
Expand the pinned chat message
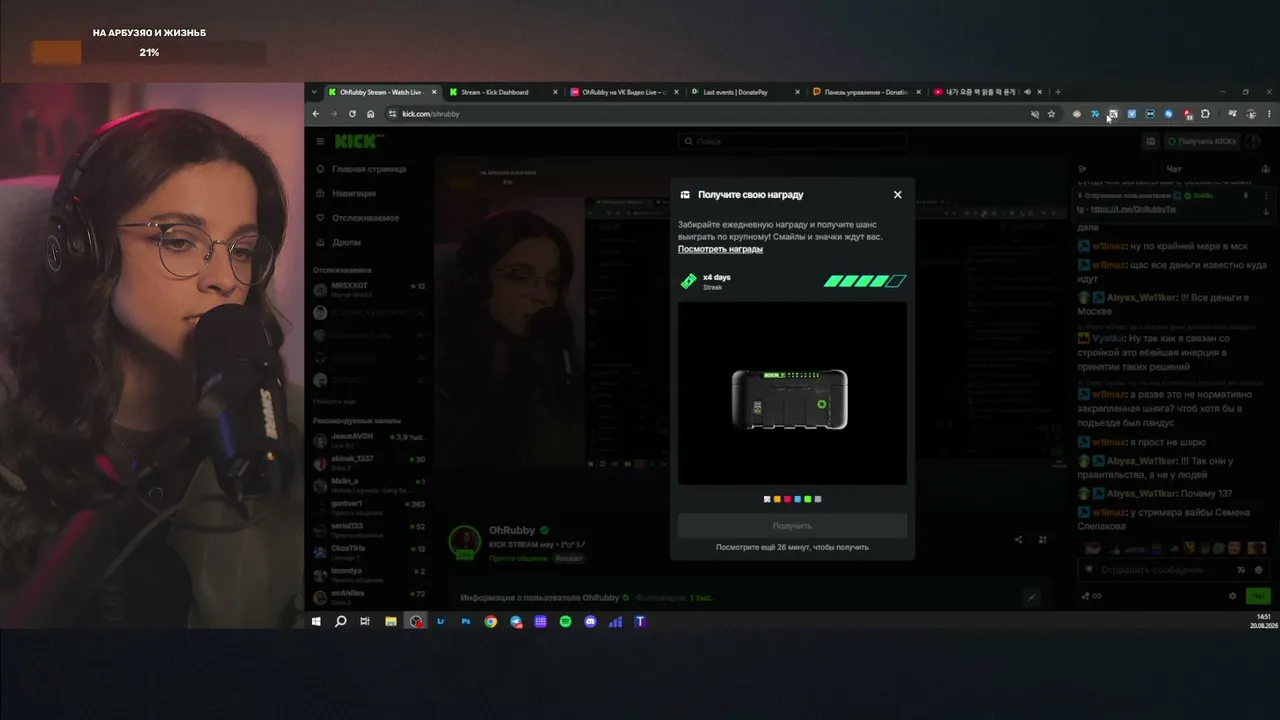pyautogui.click(x=1266, y=210)
